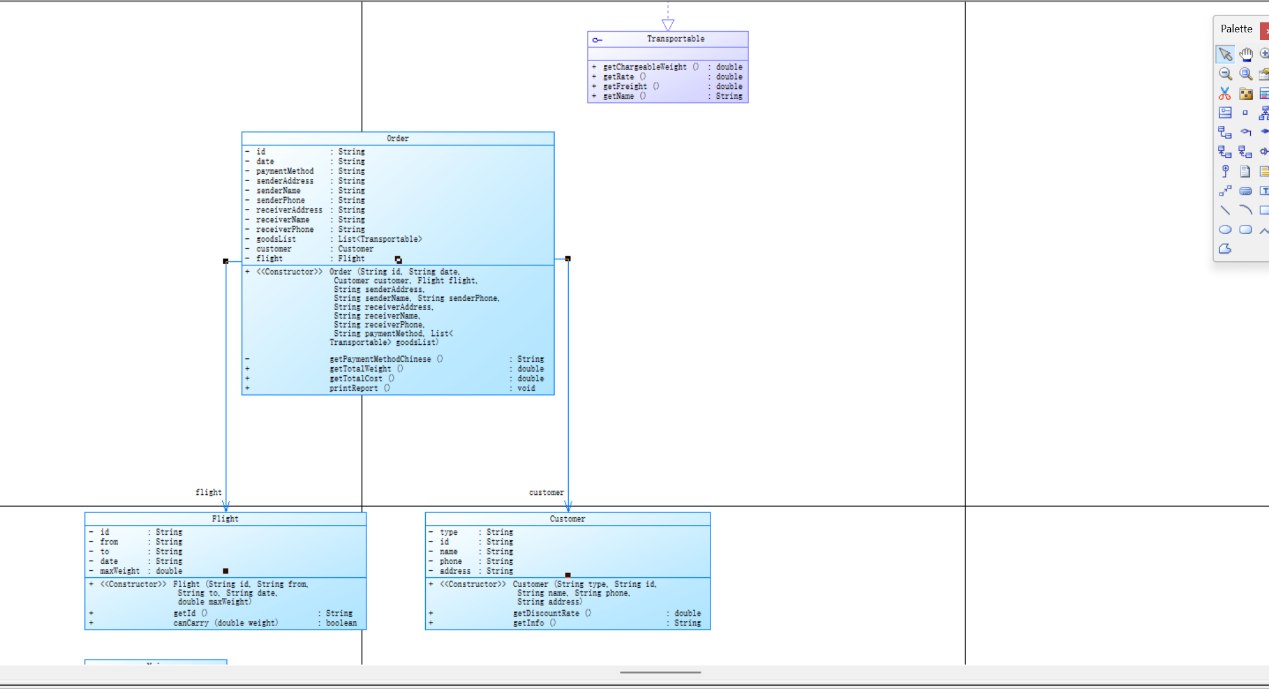Select the Pointer tool in Palette
The width and height of the screenshot is (1269, 689).
(1225, 54)
